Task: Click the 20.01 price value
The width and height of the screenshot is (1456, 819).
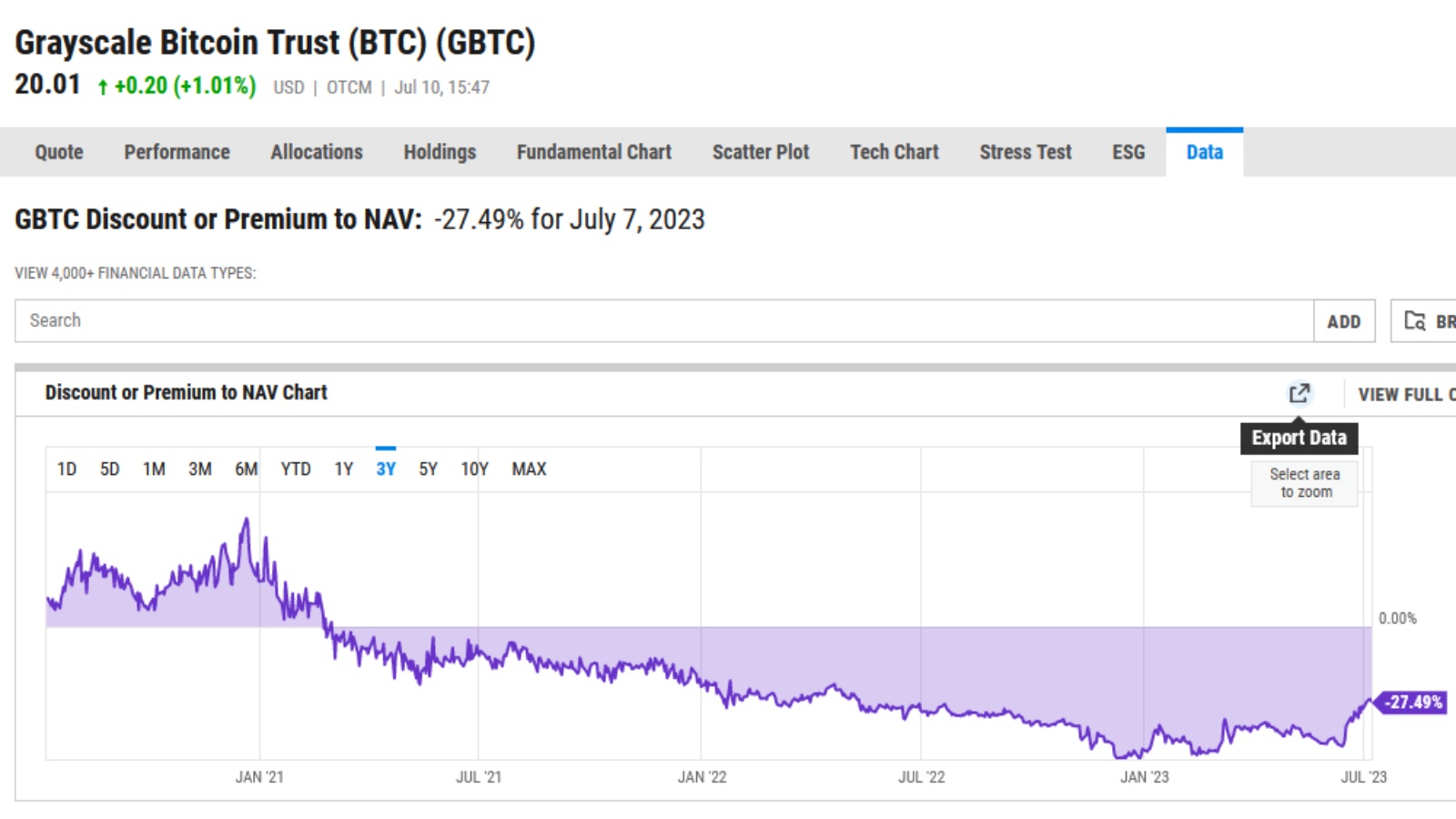Action: pos(47,85)
